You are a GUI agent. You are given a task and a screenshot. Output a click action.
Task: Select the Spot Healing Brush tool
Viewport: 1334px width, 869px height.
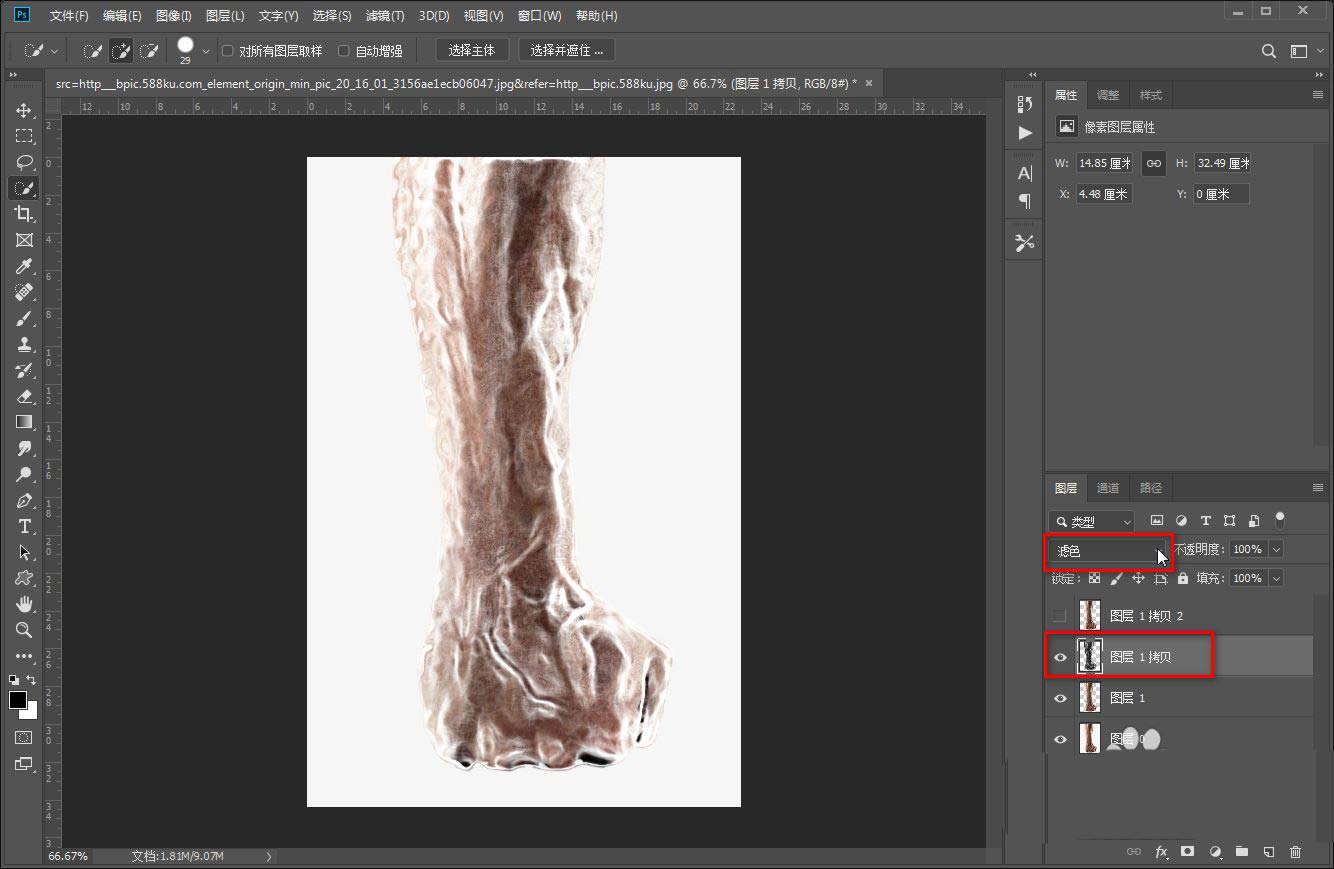pos(24,292)
